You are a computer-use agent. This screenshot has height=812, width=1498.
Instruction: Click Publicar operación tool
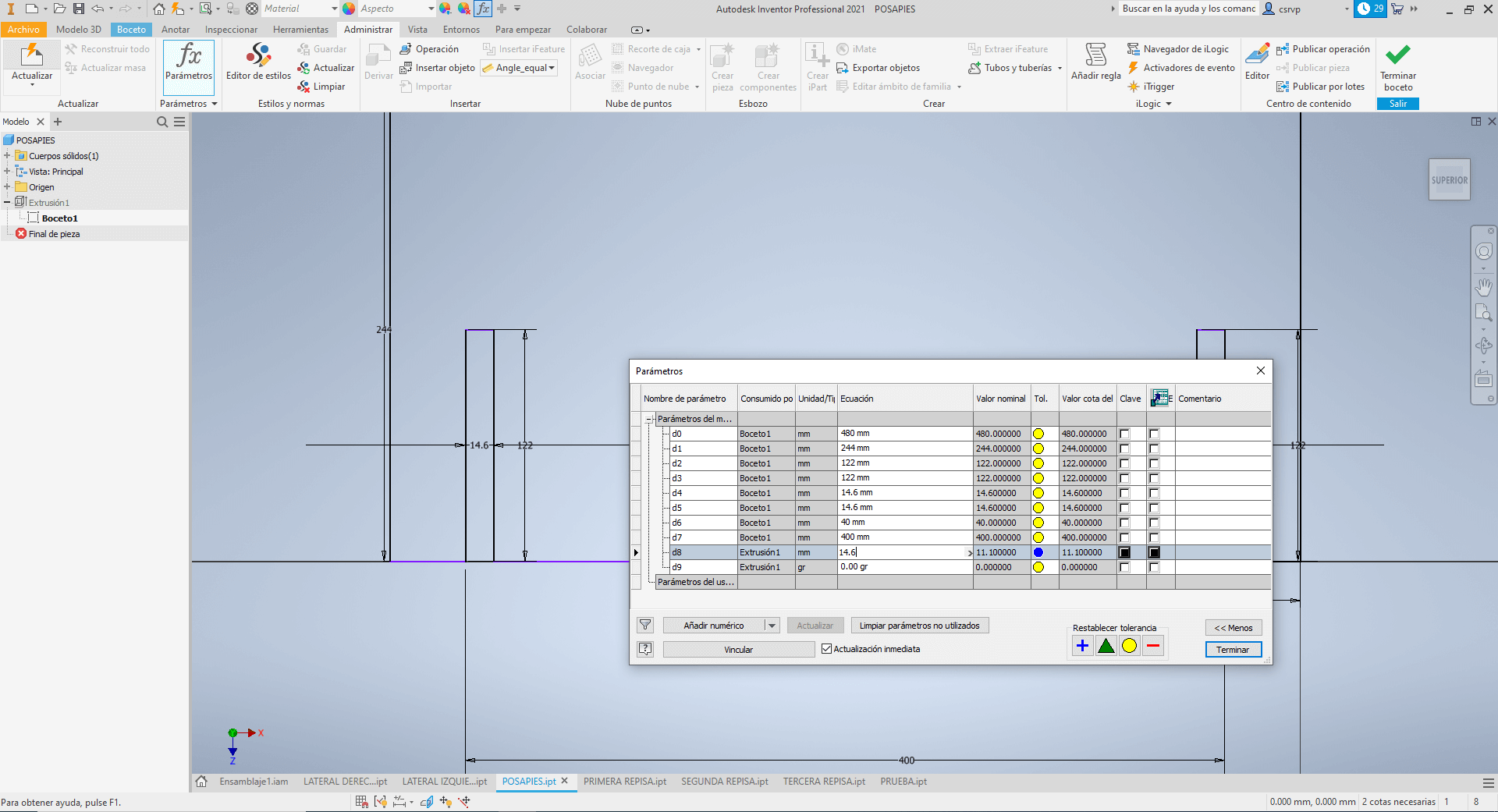[1323, 49]
